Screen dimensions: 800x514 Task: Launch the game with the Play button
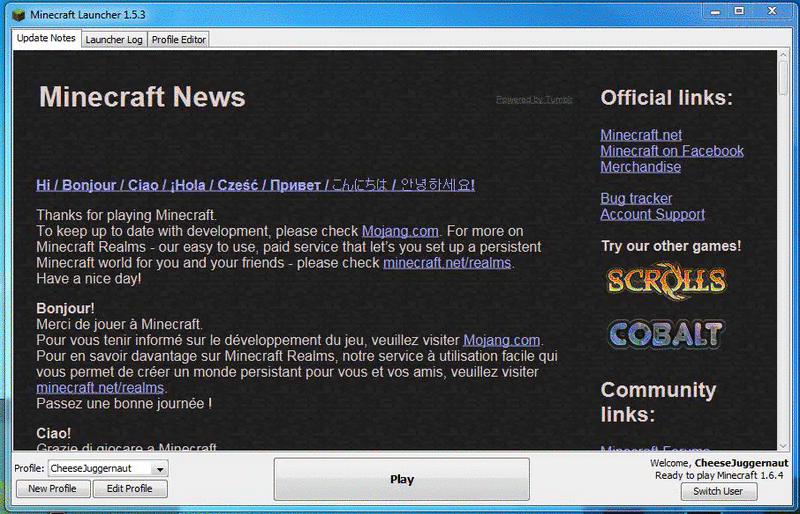[402, 479]
